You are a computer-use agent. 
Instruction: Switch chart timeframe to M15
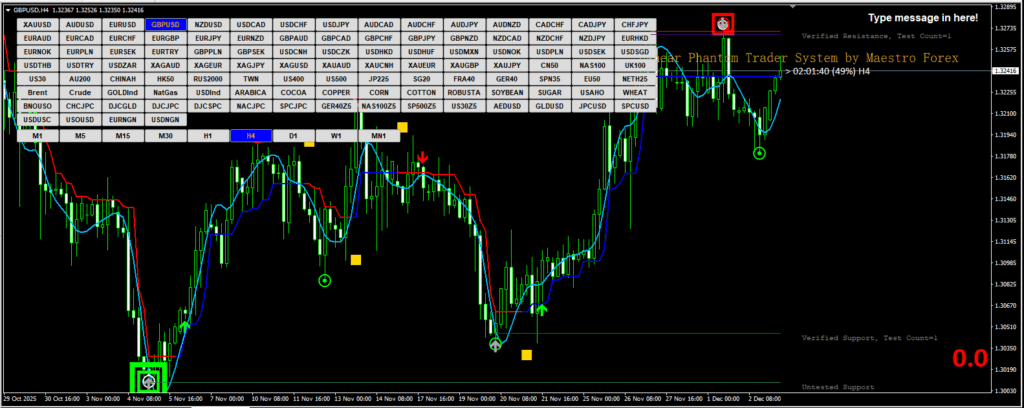click(x=123, y=135)
